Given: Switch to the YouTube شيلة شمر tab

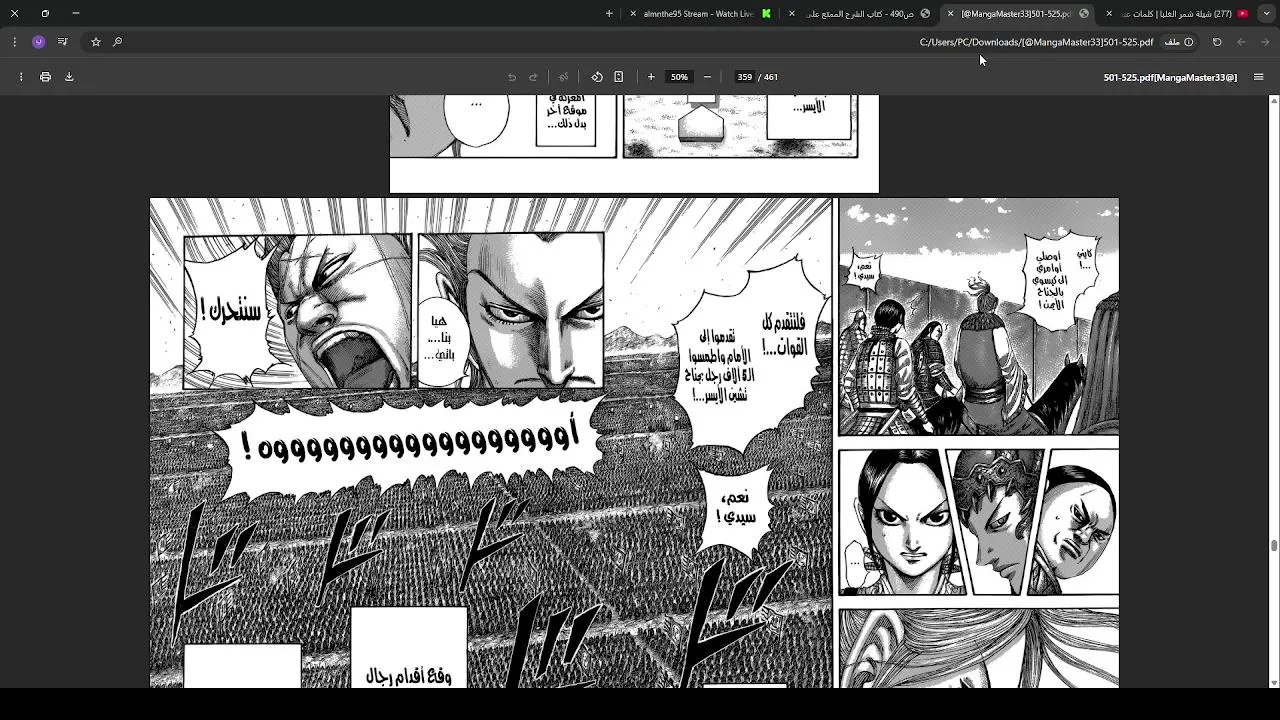Looking at the screenshot, I should [x=1178, y=13].
